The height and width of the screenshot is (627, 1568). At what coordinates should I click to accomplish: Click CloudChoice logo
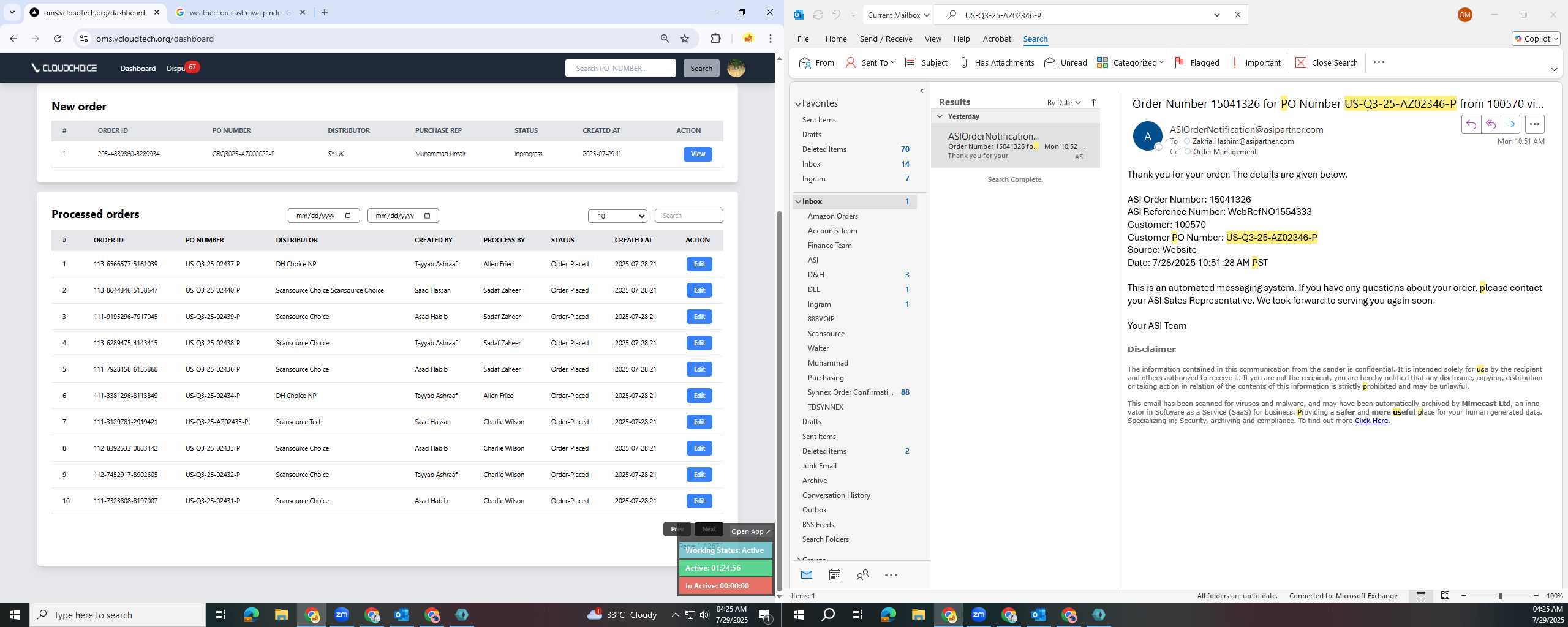[64, 68]
